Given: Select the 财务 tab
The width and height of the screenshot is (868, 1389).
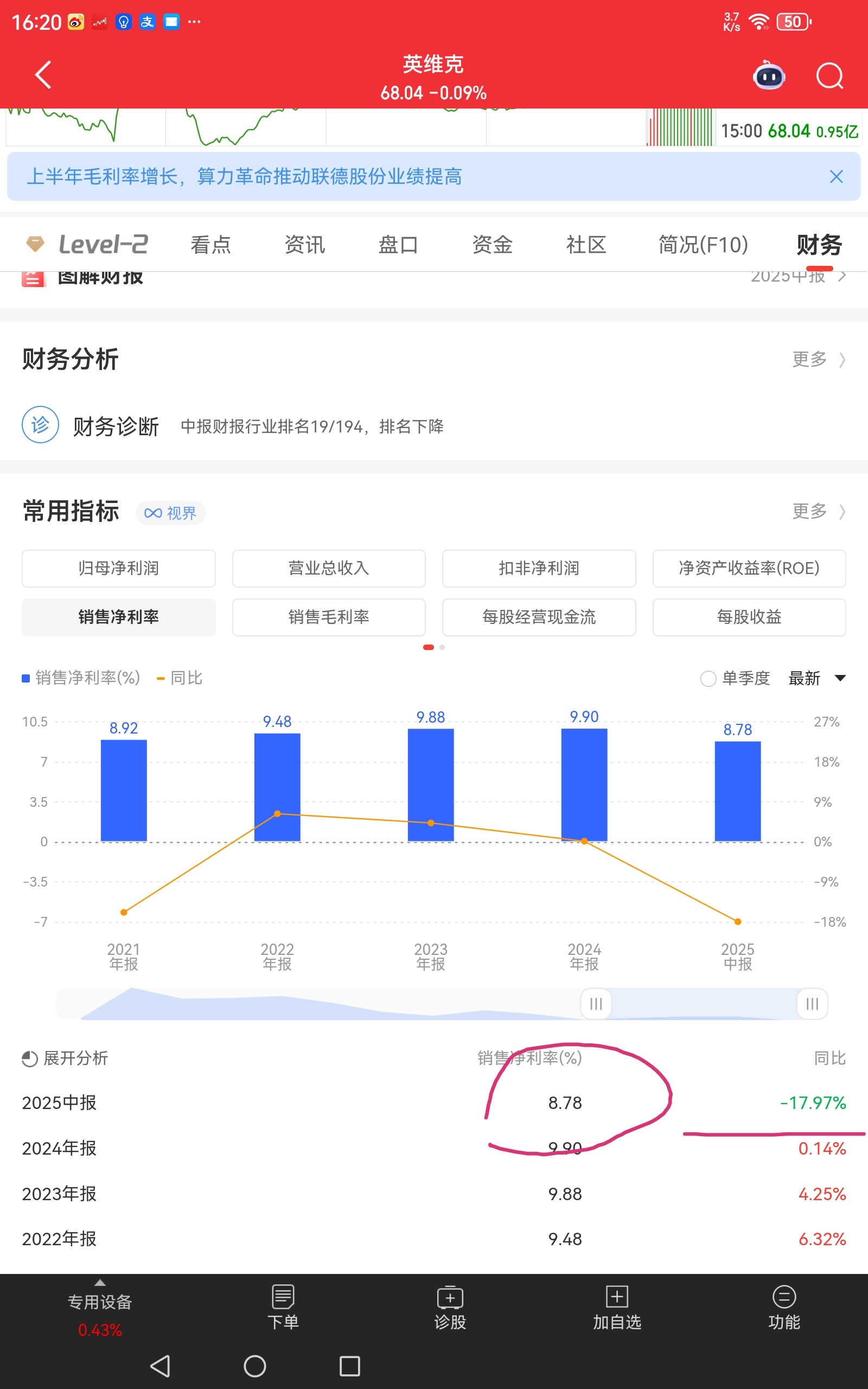Looking at the screenshot, I should [819, 245].
